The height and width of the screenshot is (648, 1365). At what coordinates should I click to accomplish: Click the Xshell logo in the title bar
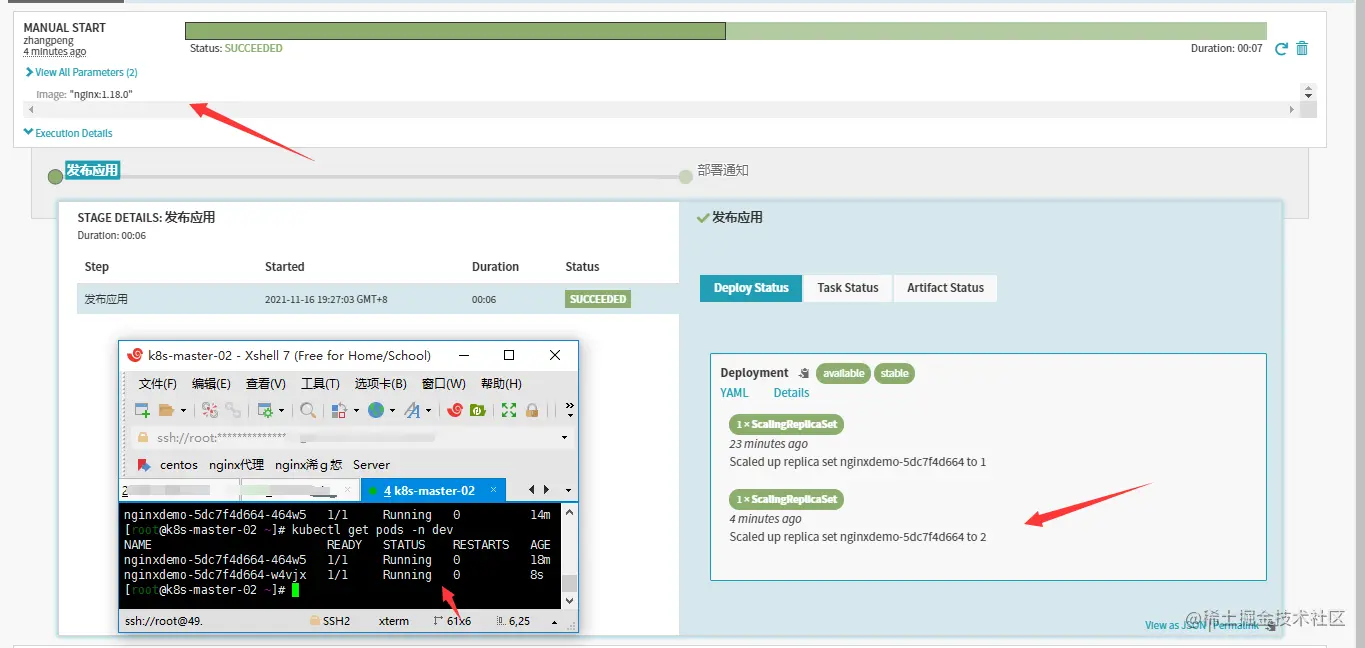click(x=135, y=355)
